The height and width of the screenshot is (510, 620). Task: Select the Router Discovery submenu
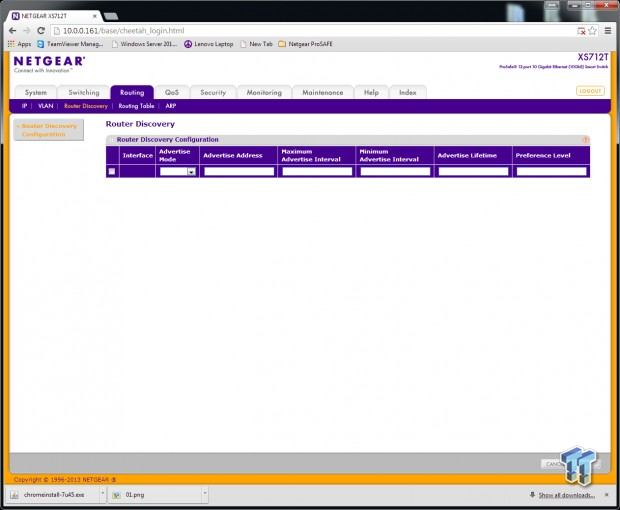click(x=86, y=106)
